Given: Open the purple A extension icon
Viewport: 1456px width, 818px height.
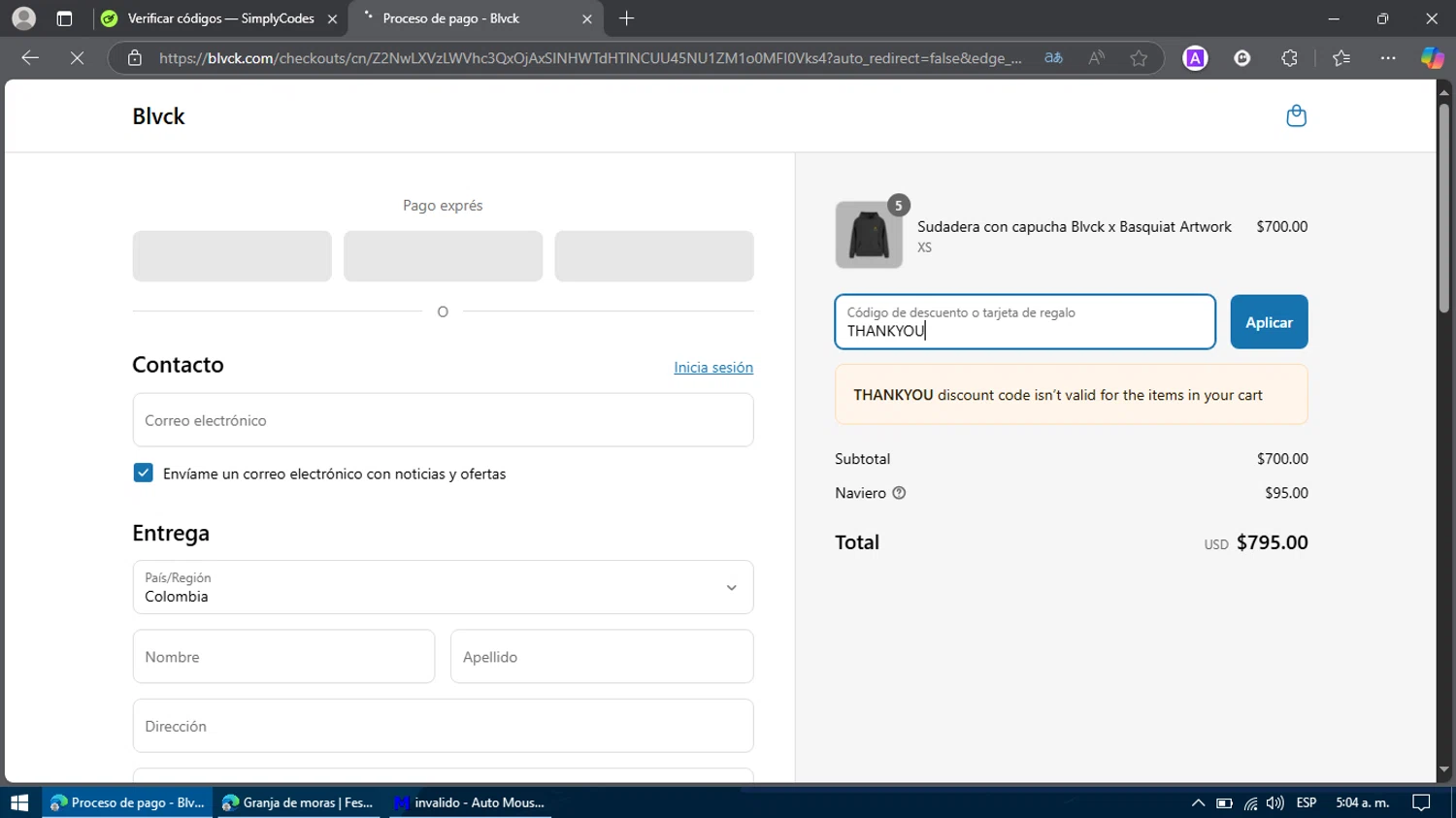Looking at the screenshot, I should tap(1195, 58).
